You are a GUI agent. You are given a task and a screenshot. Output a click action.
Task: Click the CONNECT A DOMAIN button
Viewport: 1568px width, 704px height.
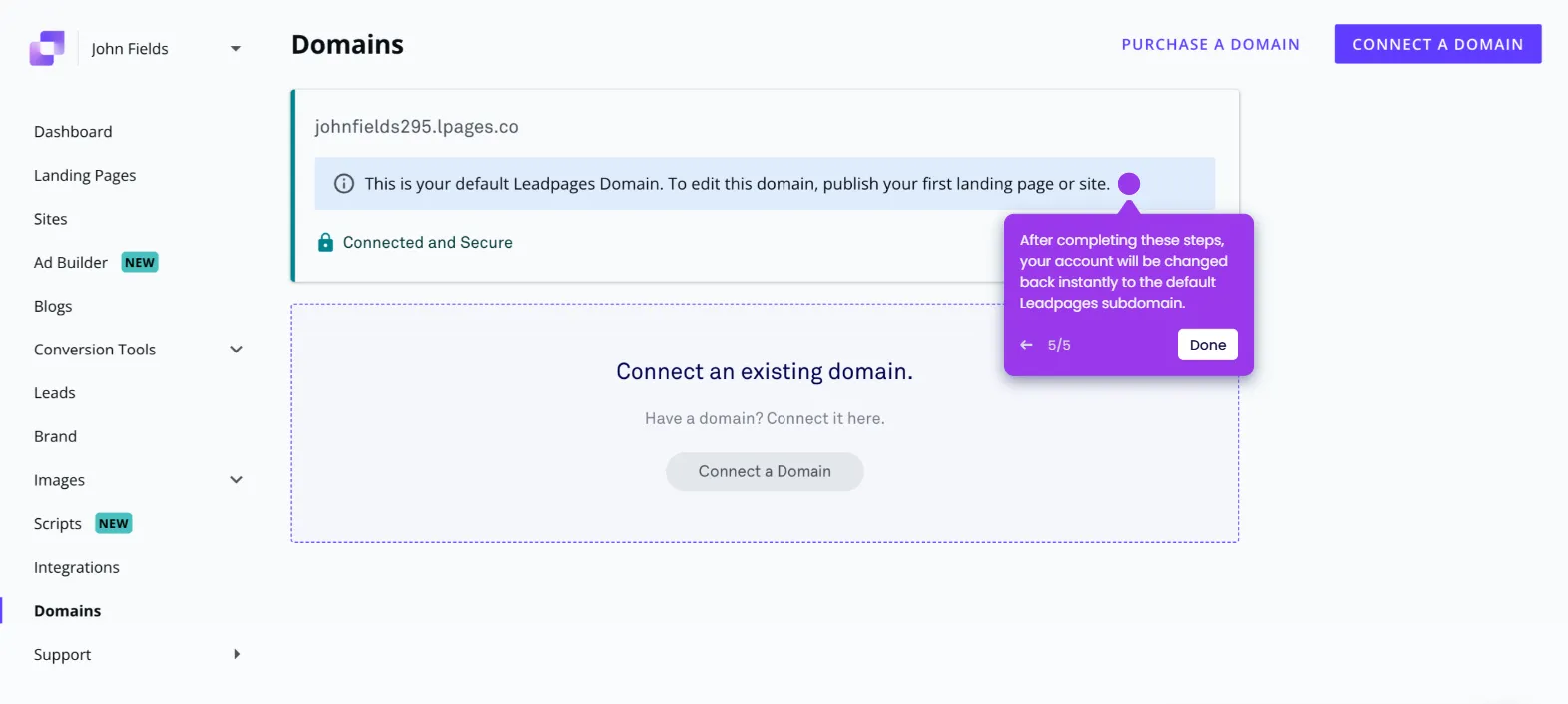pyautogui.click(x=1438, y=44)
